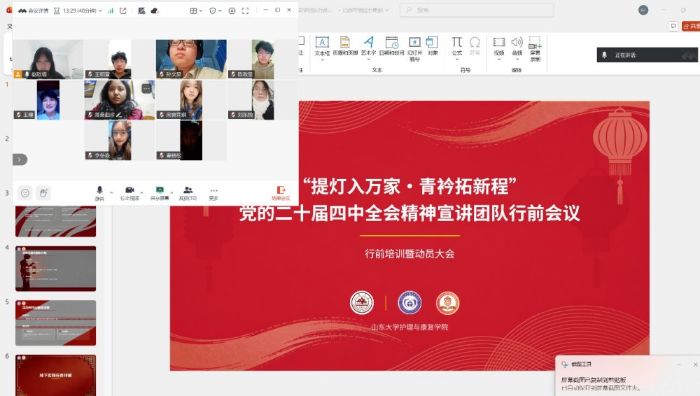700x396 pixels.
Task: Click in the PowerPoint search box
Action: (476, 10)
